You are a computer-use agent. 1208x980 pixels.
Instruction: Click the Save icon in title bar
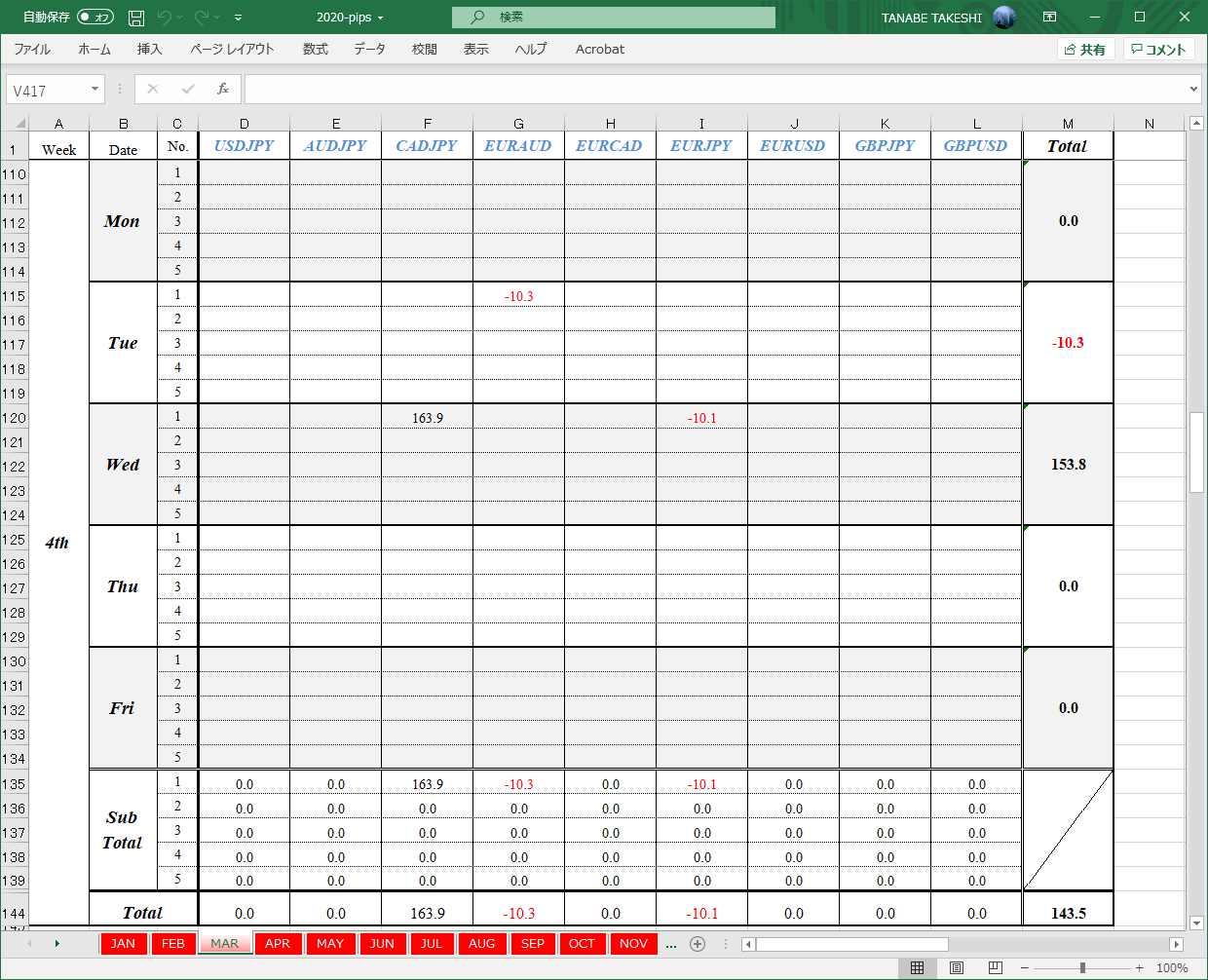[136, 18]
